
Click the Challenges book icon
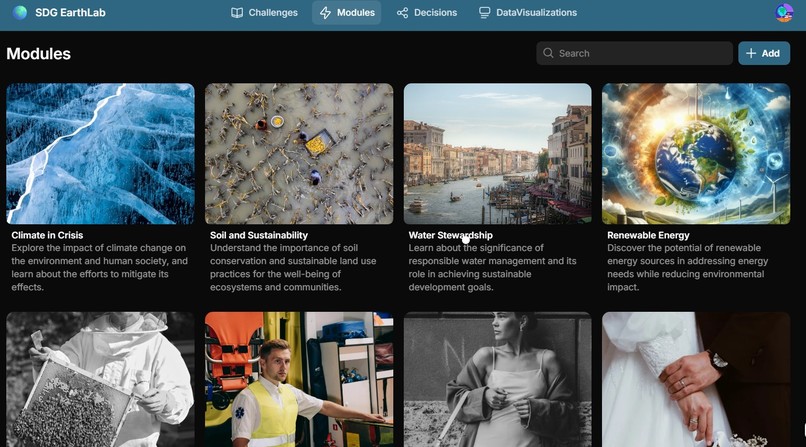pos(237,13)
